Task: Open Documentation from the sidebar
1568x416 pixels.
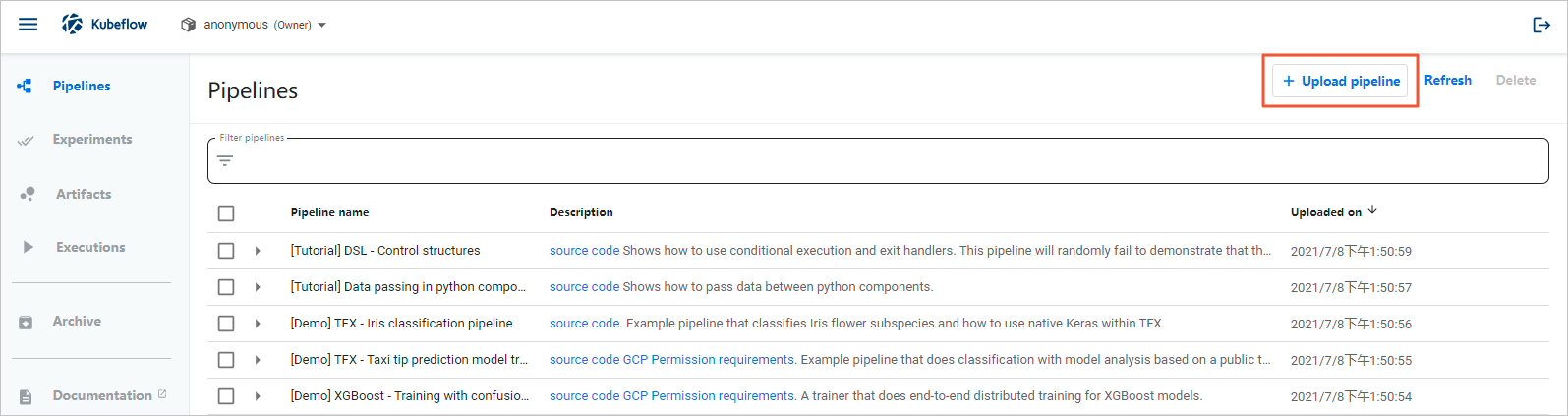Action: tap(102, 395)
